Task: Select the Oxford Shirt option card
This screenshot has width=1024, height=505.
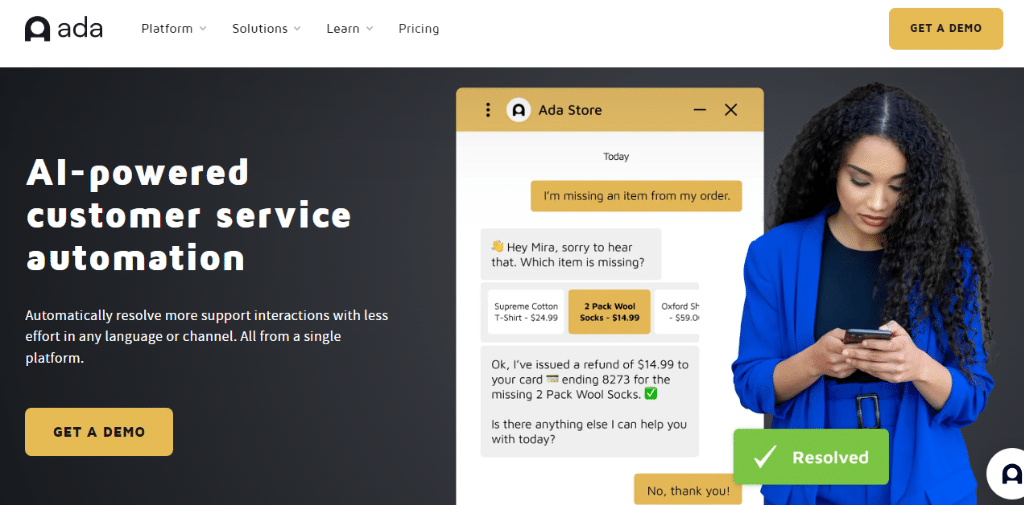Action: pos(677,312)
